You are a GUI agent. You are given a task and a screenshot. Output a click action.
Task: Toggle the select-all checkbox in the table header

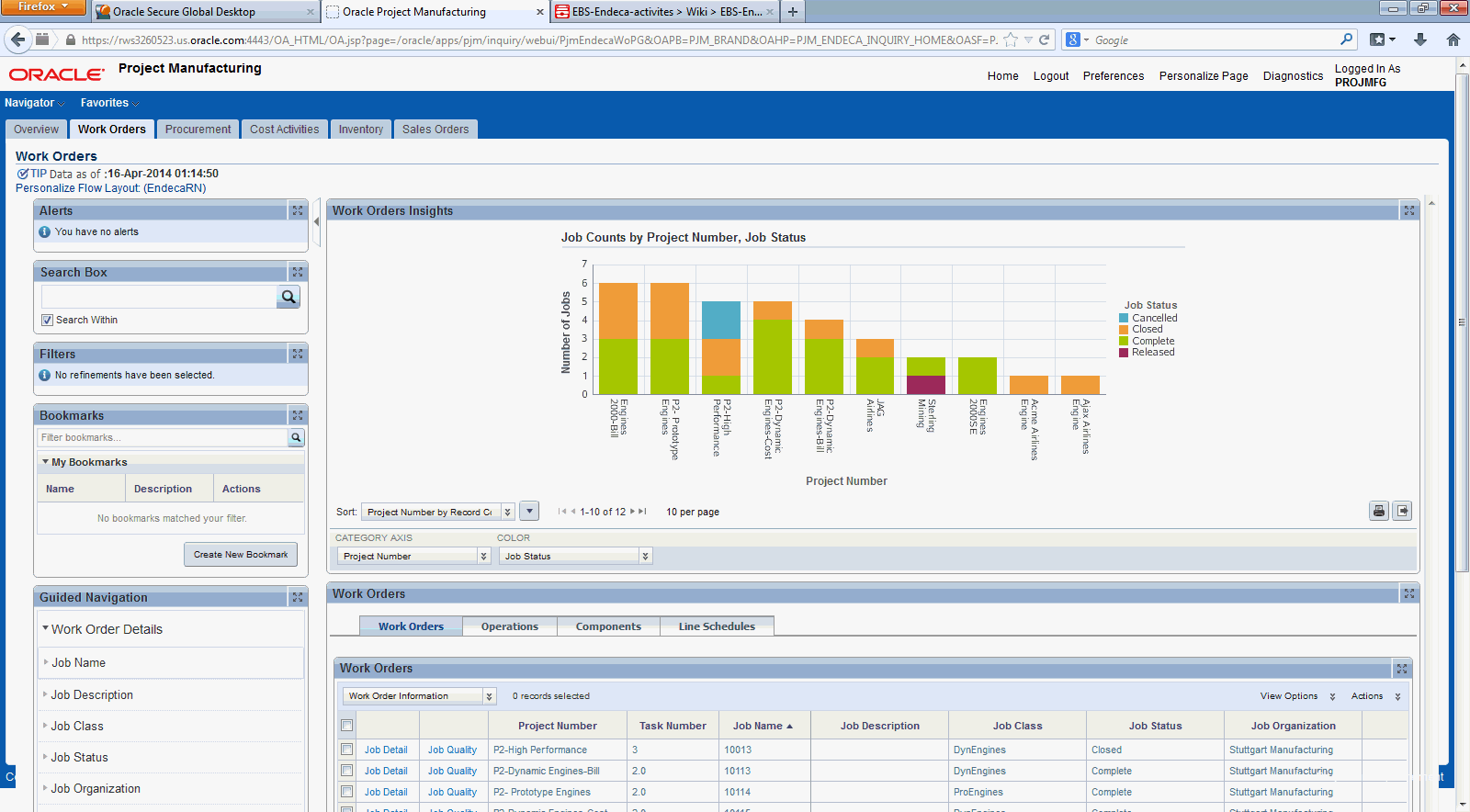[x=346, y=726]
